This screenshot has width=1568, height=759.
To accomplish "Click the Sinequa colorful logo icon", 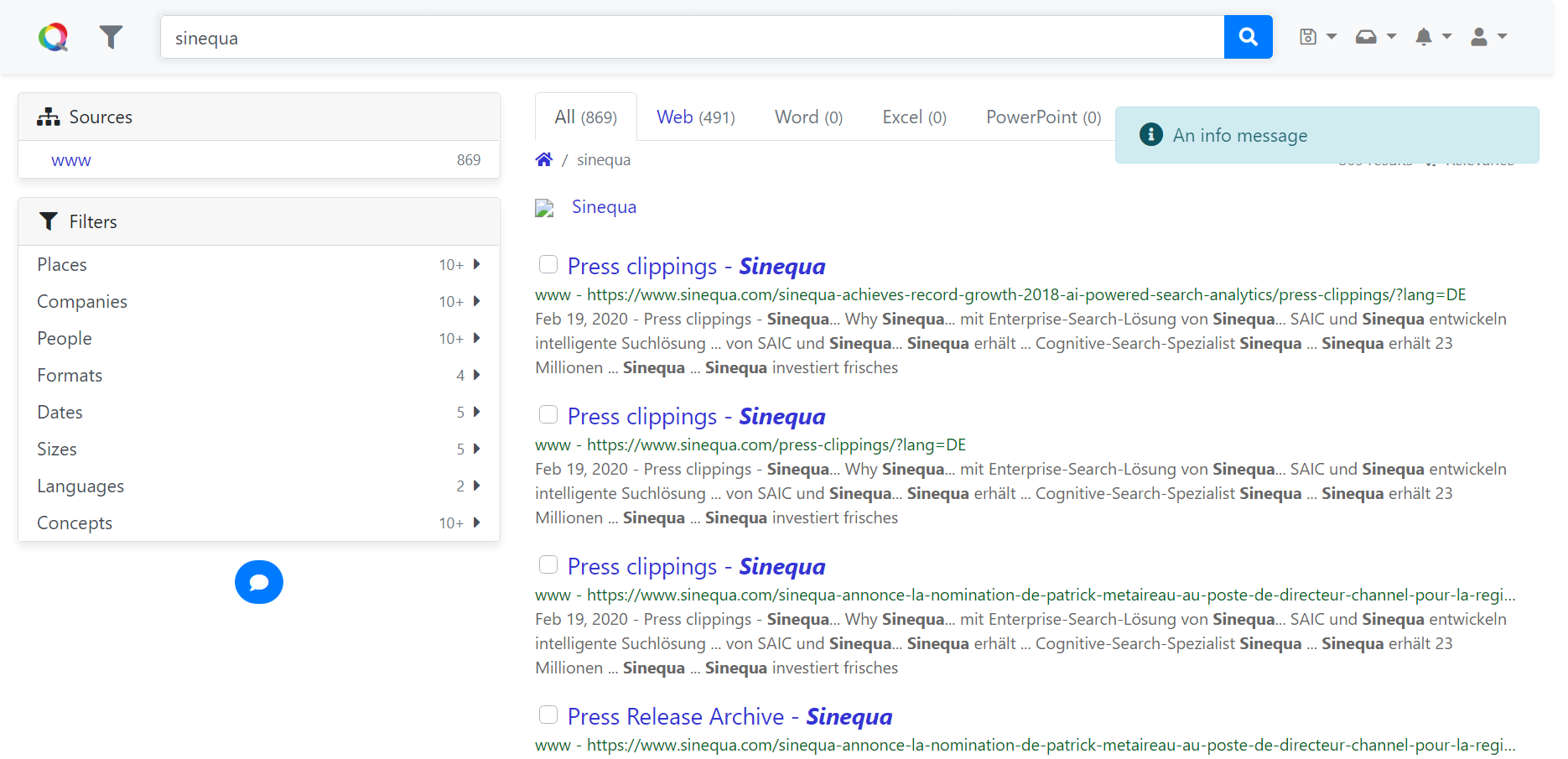I will 53,37.
